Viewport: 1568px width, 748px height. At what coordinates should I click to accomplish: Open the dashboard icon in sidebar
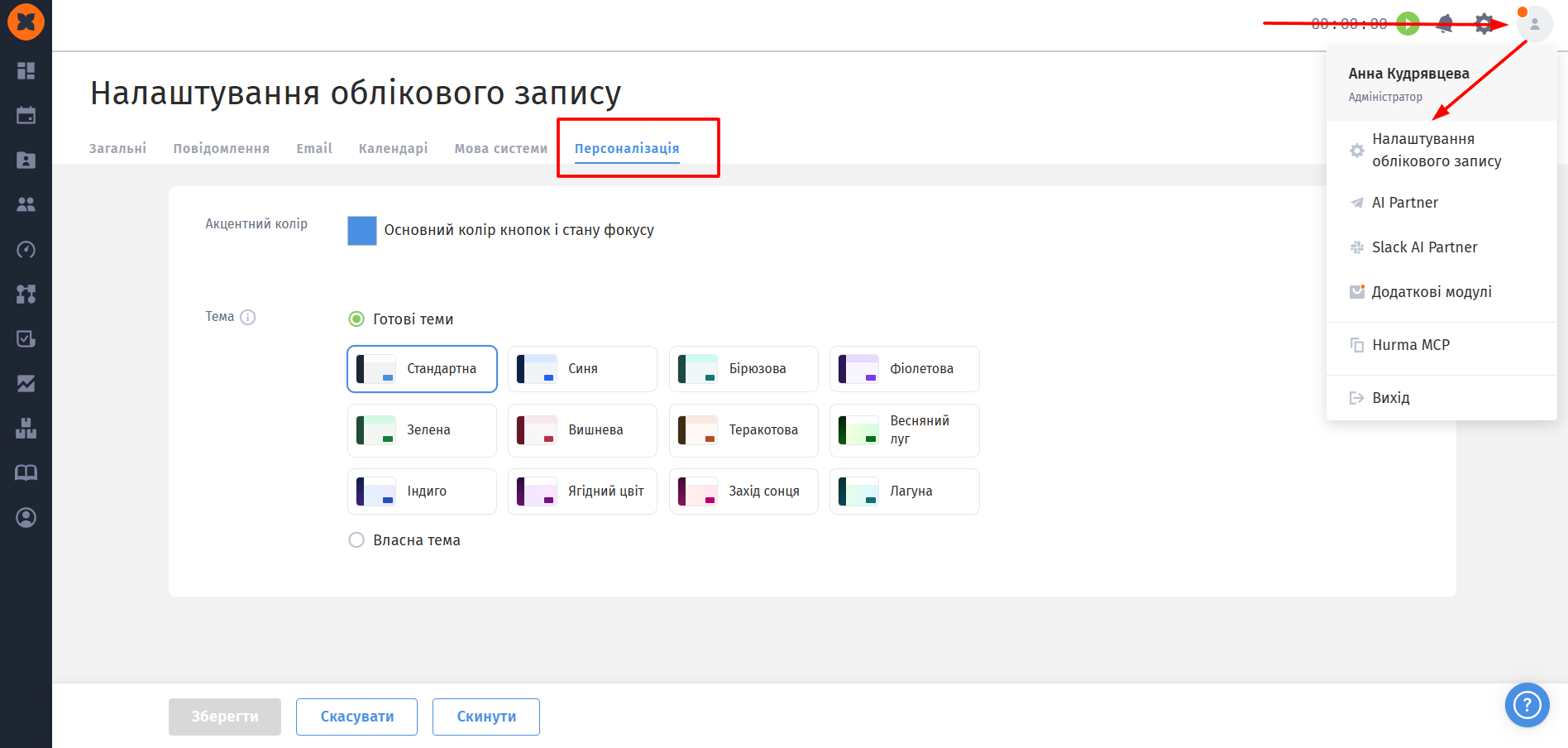click(26, 70)
